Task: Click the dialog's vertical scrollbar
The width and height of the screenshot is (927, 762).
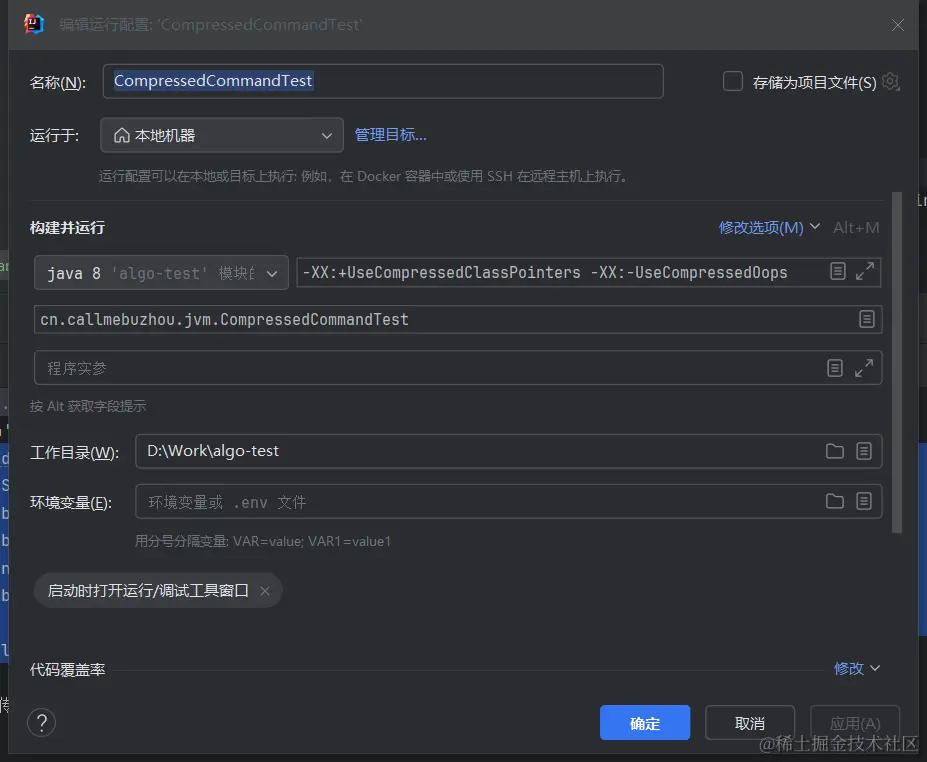Action: pos(897,362)
